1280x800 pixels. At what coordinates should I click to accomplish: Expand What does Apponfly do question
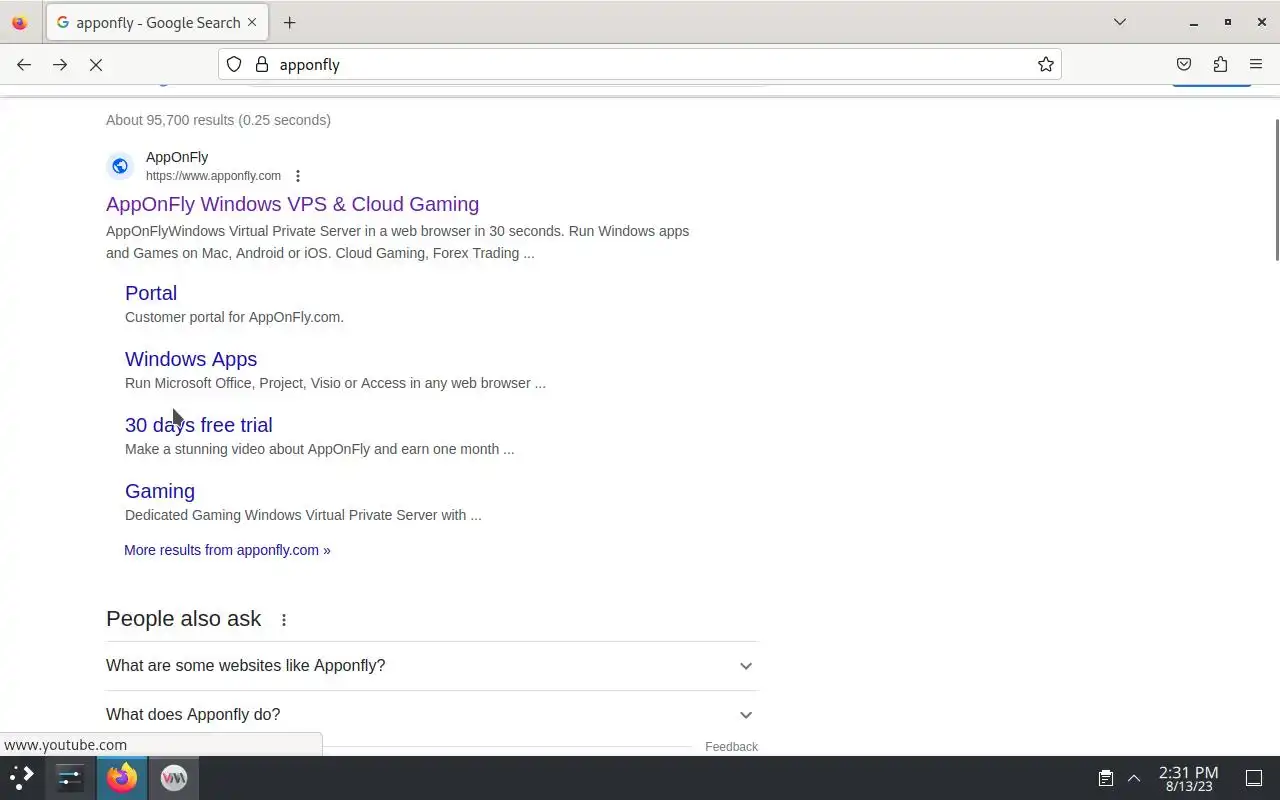point(431,715)
